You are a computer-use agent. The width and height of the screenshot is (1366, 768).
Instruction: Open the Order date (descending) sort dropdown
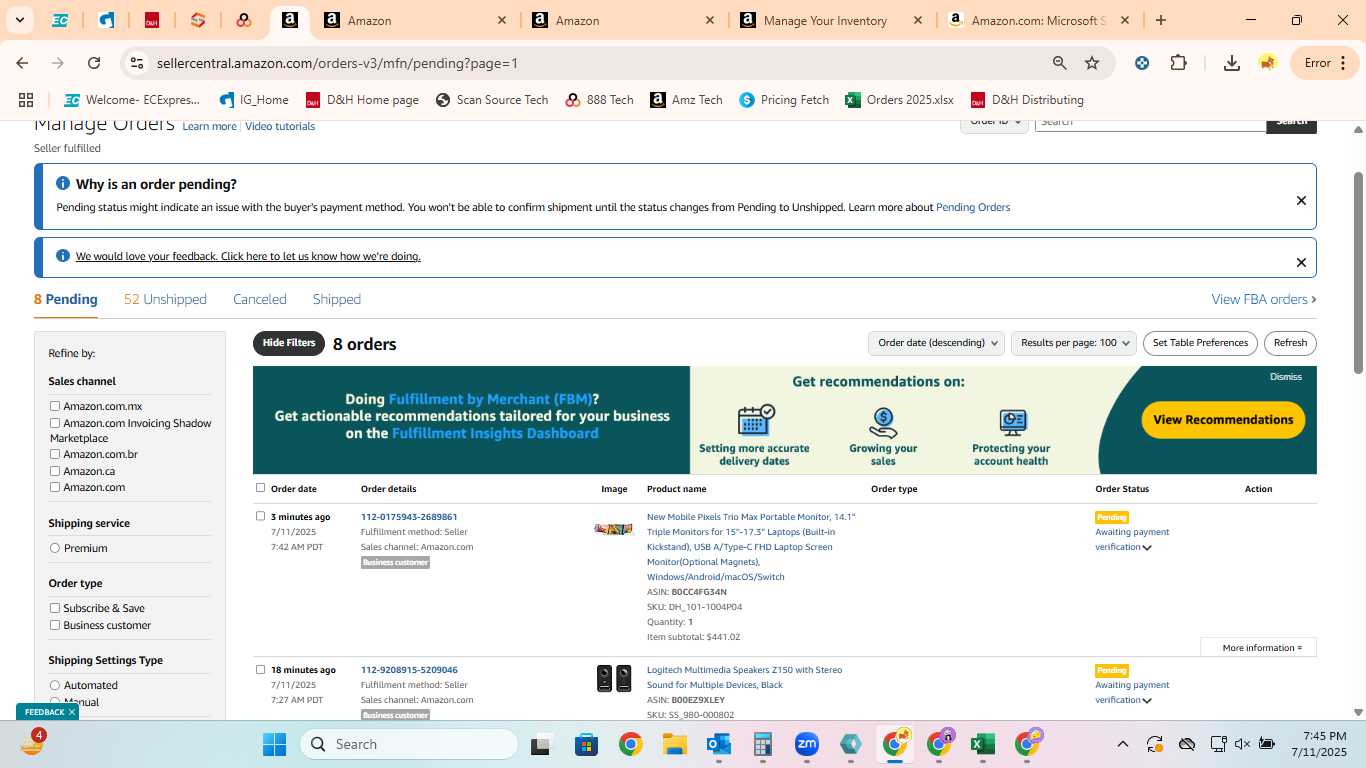pyautogui.click(x=936, y=343)
